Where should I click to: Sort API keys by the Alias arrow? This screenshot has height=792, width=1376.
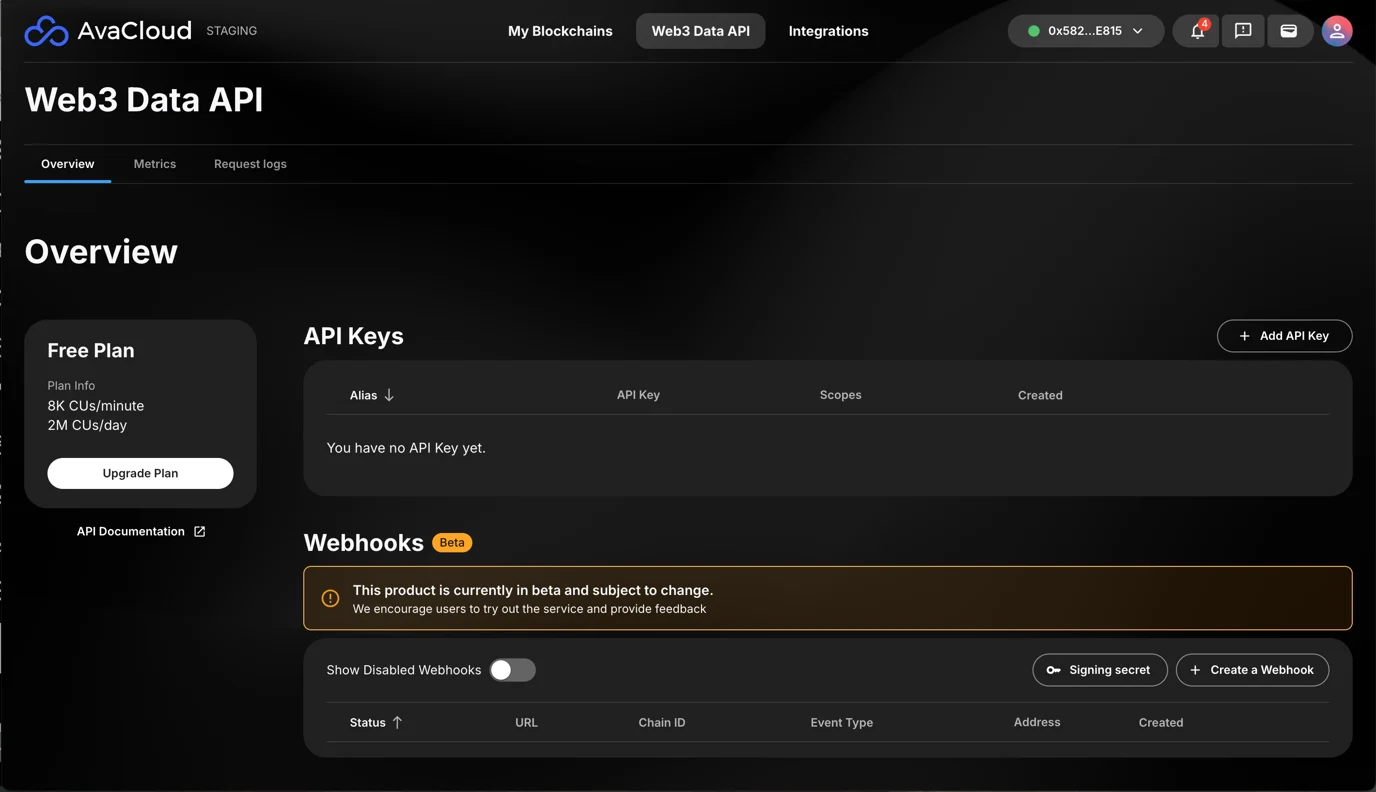coord(389,395)
